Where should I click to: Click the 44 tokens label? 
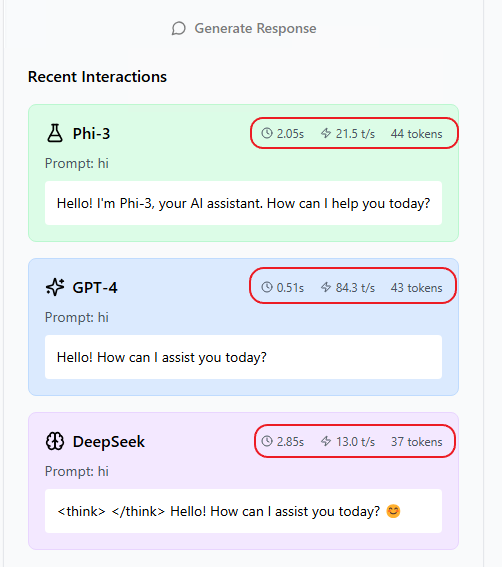click(416, 134)
